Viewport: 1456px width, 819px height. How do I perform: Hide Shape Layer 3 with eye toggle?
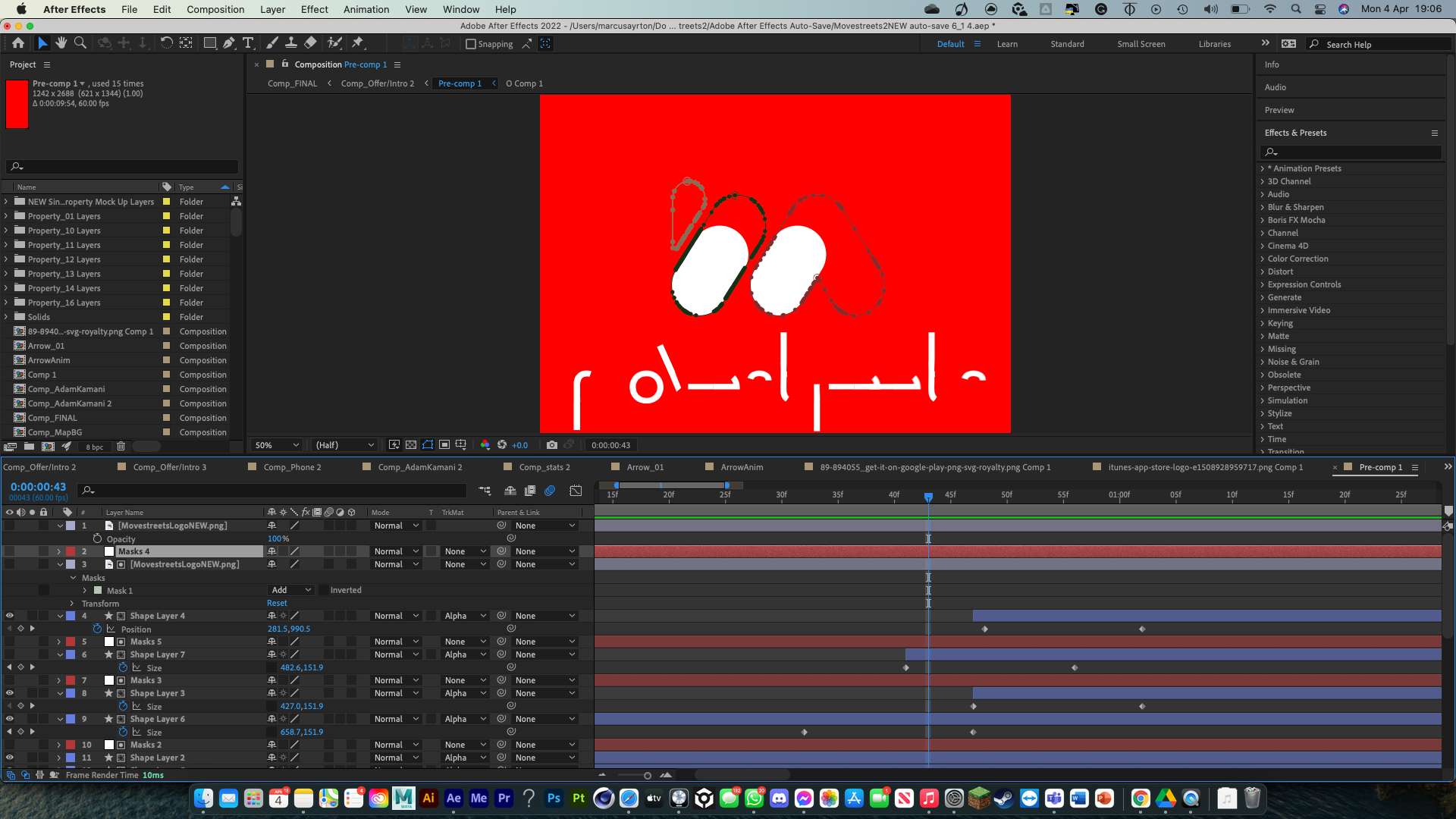click(x=9, y=693)
